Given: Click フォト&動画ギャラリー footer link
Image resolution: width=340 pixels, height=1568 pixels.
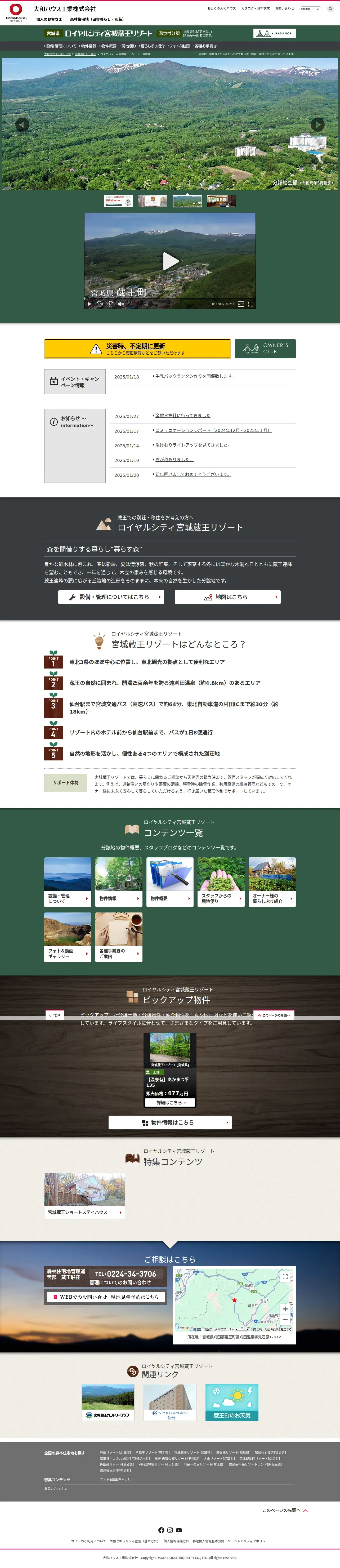Looking at the screenshot, I should tap(117, 1478).
